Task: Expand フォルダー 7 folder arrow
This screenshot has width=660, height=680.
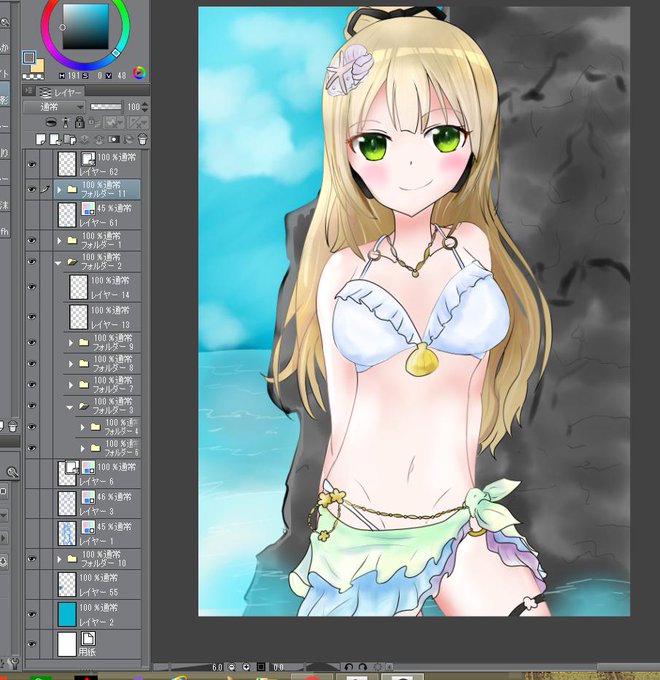Action: (x=71, y=385)
